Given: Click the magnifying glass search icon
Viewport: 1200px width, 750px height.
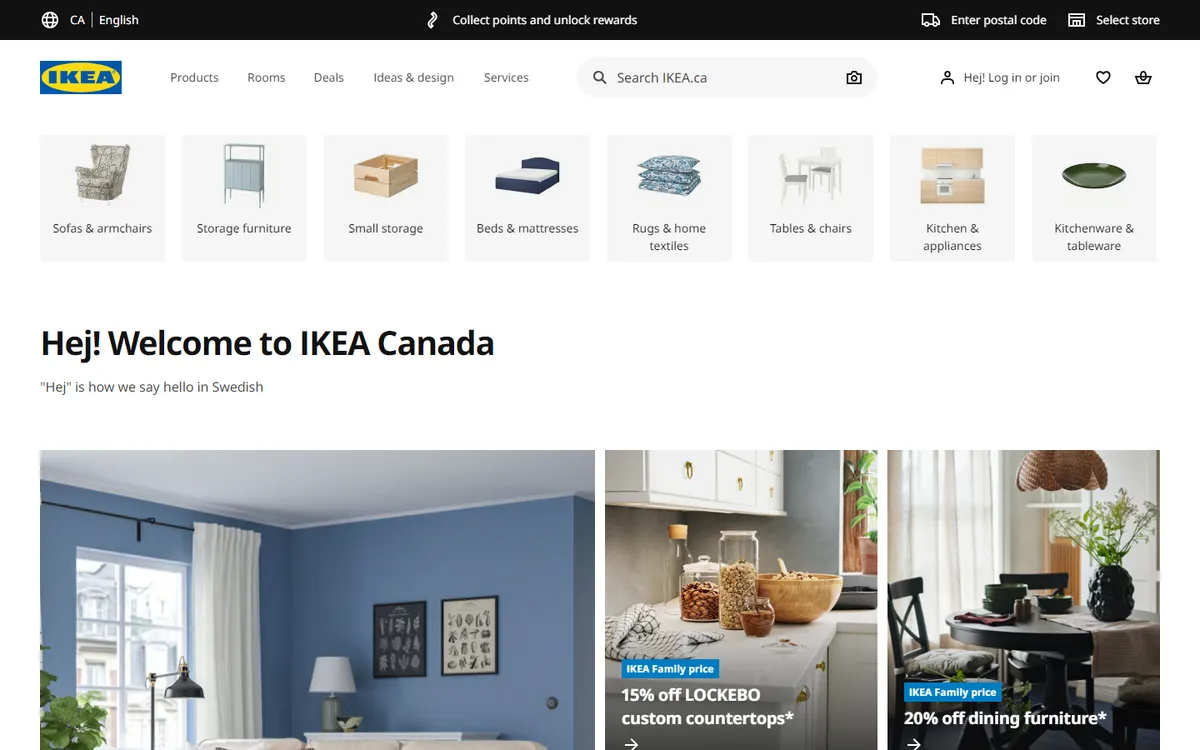Looking at the screenshot, I should tap(600, 77).
